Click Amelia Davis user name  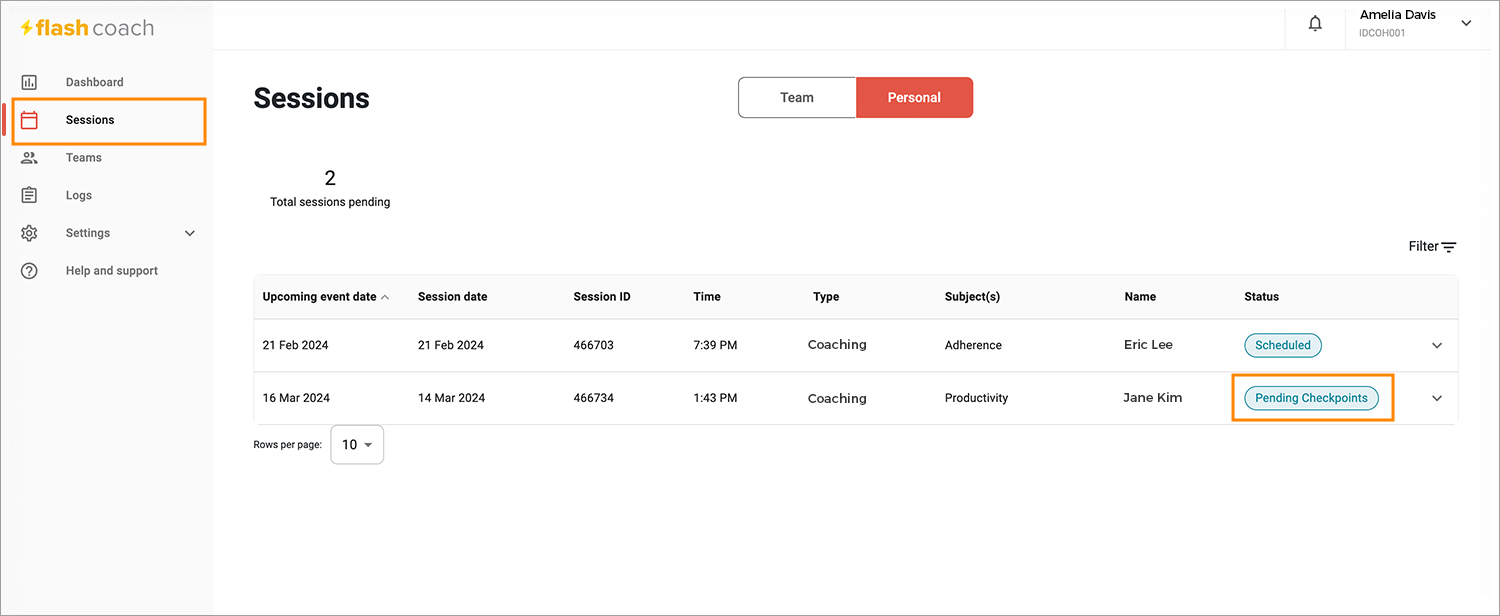(x=1398, y=15)
